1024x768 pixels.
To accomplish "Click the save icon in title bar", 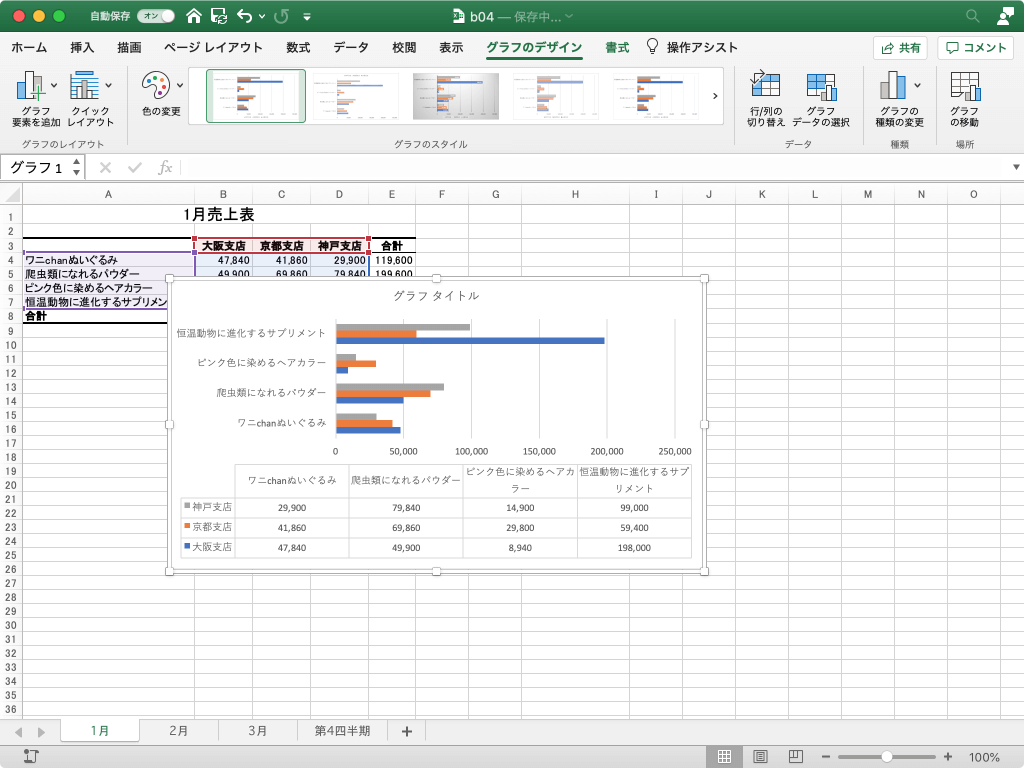I will coord(219,16).
